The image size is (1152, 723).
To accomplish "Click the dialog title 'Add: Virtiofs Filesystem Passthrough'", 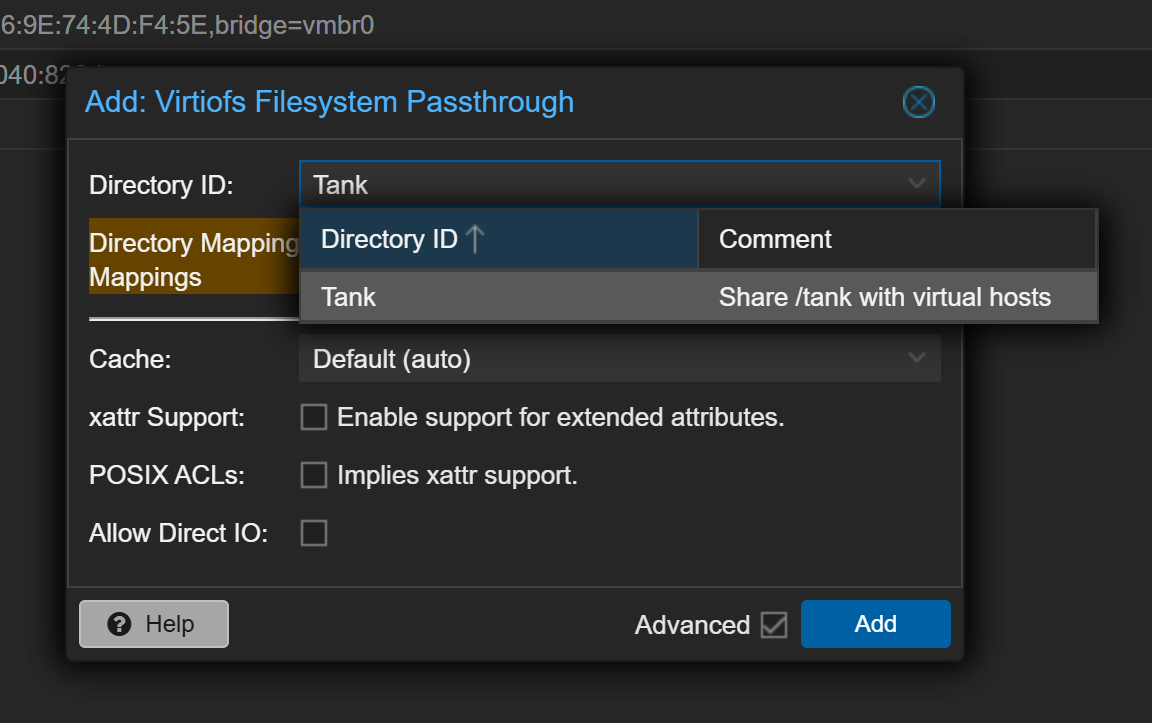I will [x=328, y=101].
